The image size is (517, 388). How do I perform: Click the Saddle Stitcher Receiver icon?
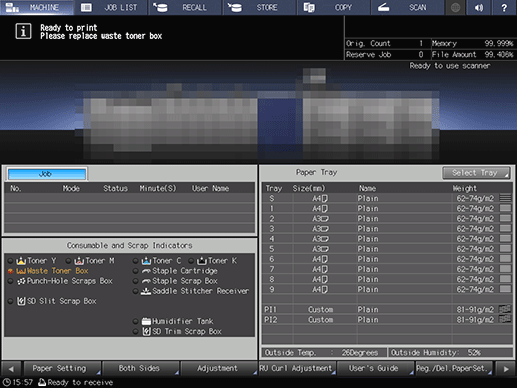coord(146,291)
